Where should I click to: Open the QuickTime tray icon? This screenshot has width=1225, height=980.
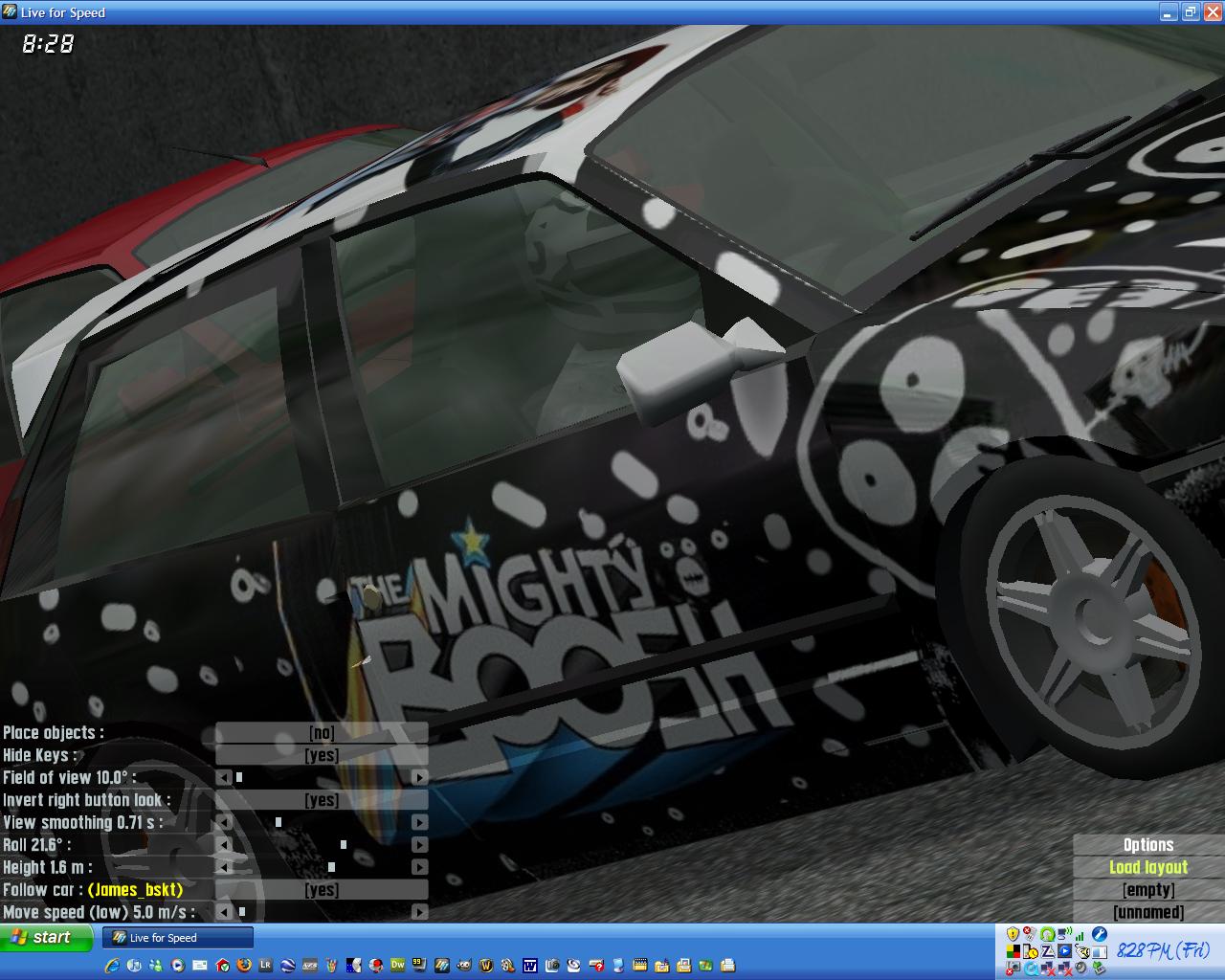point(1031,969)
